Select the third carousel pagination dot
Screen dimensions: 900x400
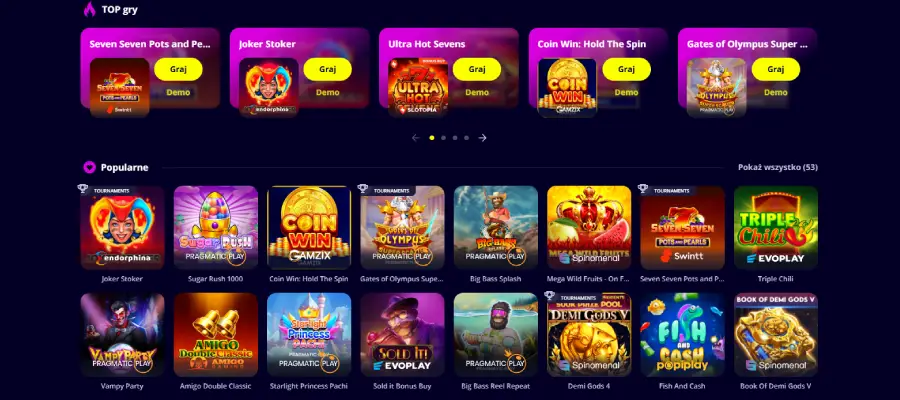point(455,138)
